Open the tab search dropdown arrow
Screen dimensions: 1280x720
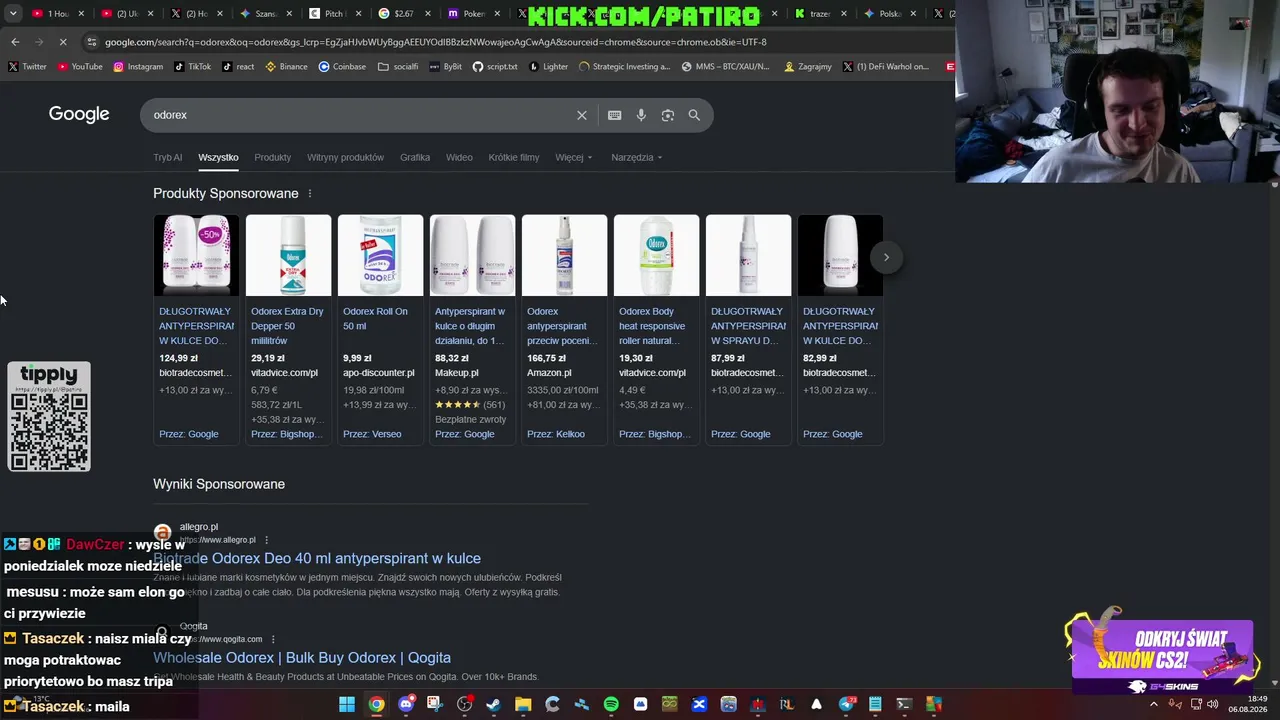(x=13, y=14)
